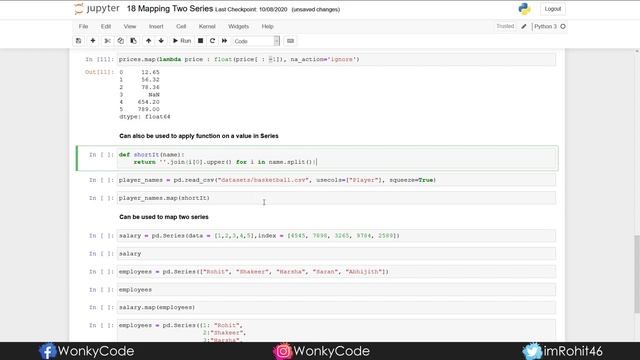Viewport: 640px width, 360px height.
Task: Click the Python logo icon
Action: pyautogui.click(x=524, y=9)
